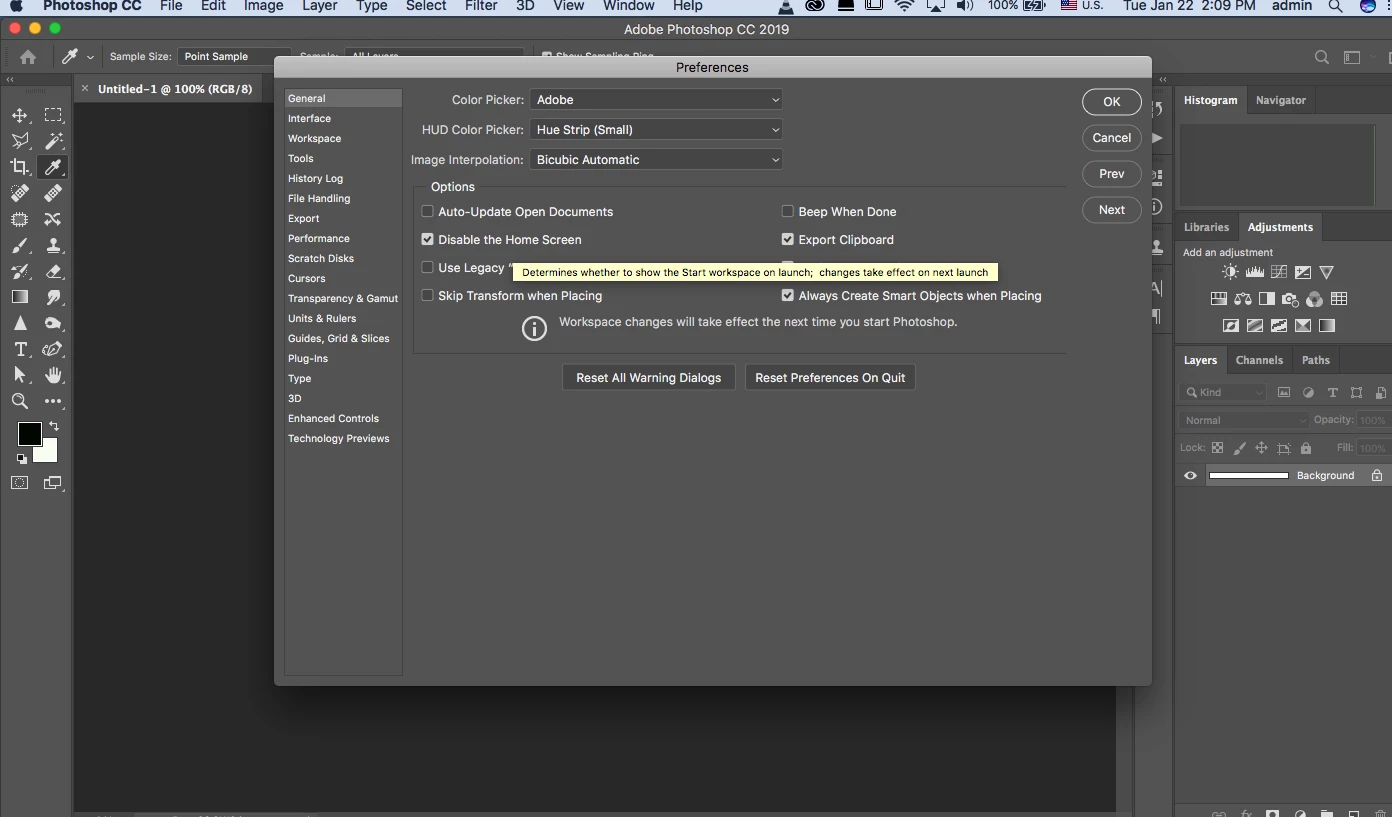Add a Vibrance adjustment
This screenshot has width=1392, height=817.
point(1326,272)
